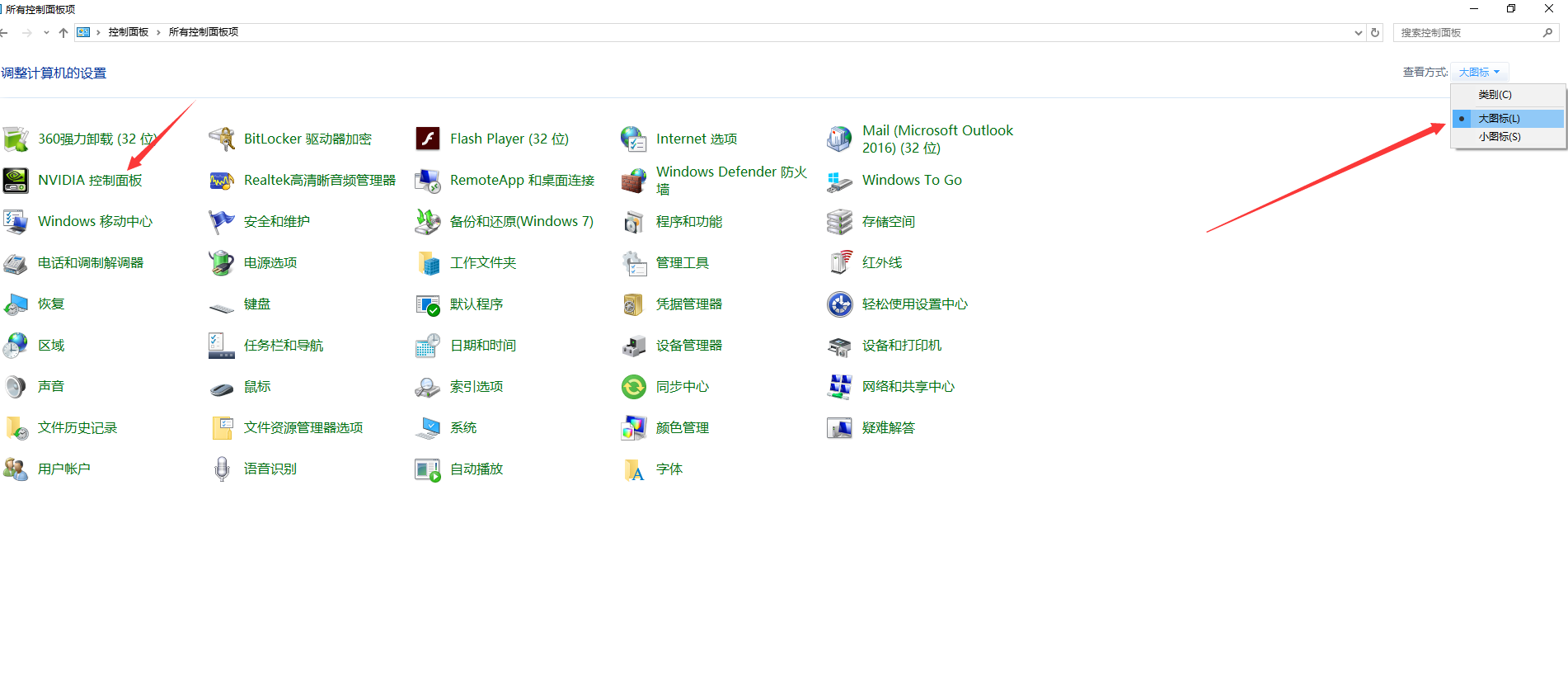Click the 红外线 infrared icon
1568x688 pixels.
[840, 262]
